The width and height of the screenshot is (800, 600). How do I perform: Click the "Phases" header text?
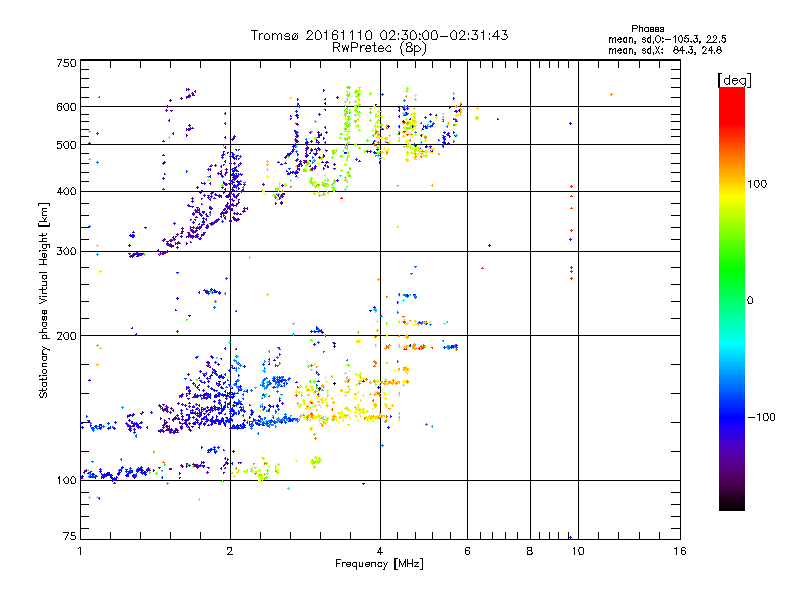(x=647, y=29)
